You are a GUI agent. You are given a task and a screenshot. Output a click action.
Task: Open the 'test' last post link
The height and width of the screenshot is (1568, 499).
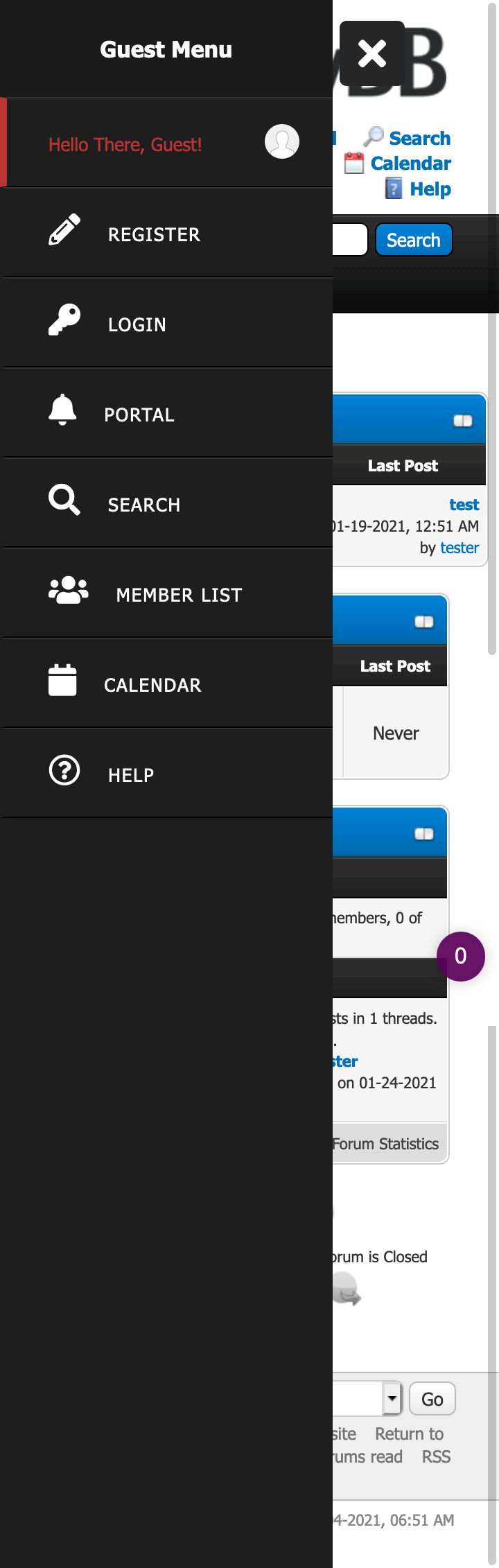464,505
